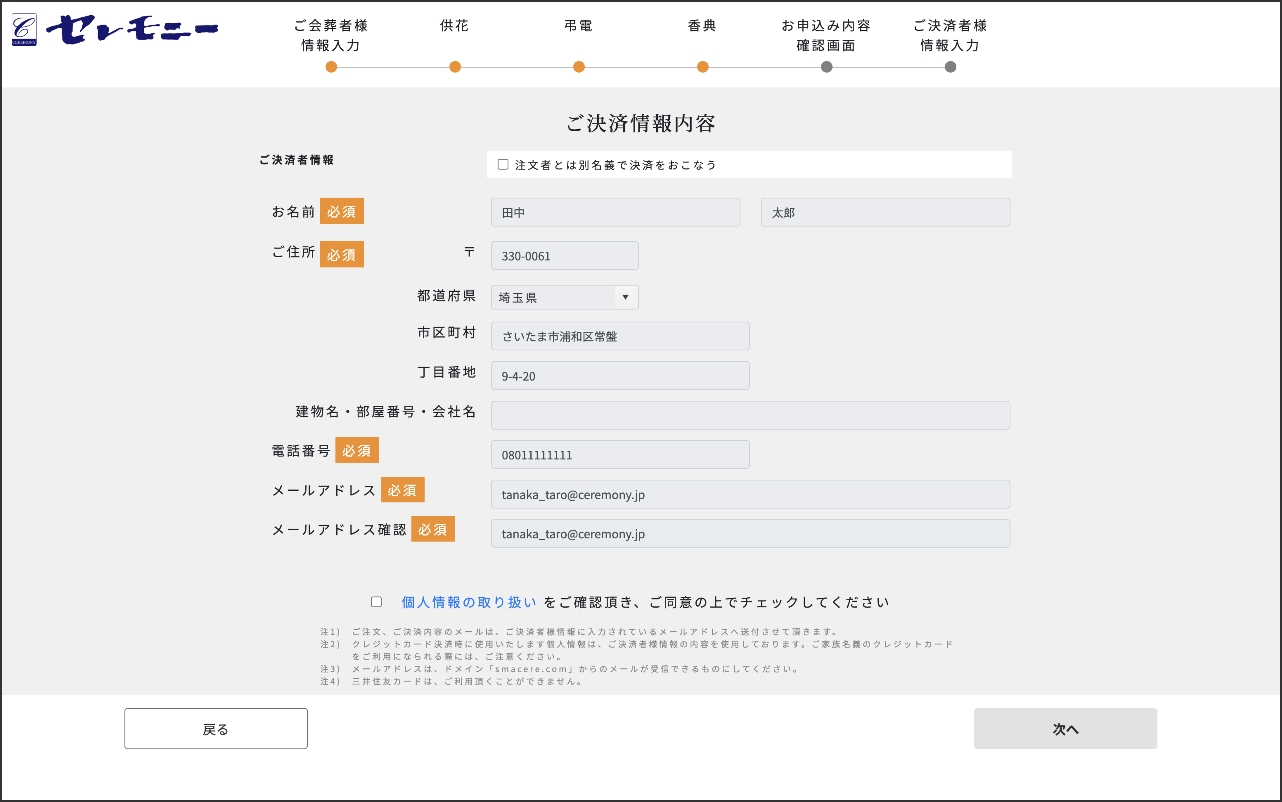1282x802 pixels.
Task: Tick the 個人情報の取り扱い consent checkbox
Action: pyautogui.click(x=377, y=602)
